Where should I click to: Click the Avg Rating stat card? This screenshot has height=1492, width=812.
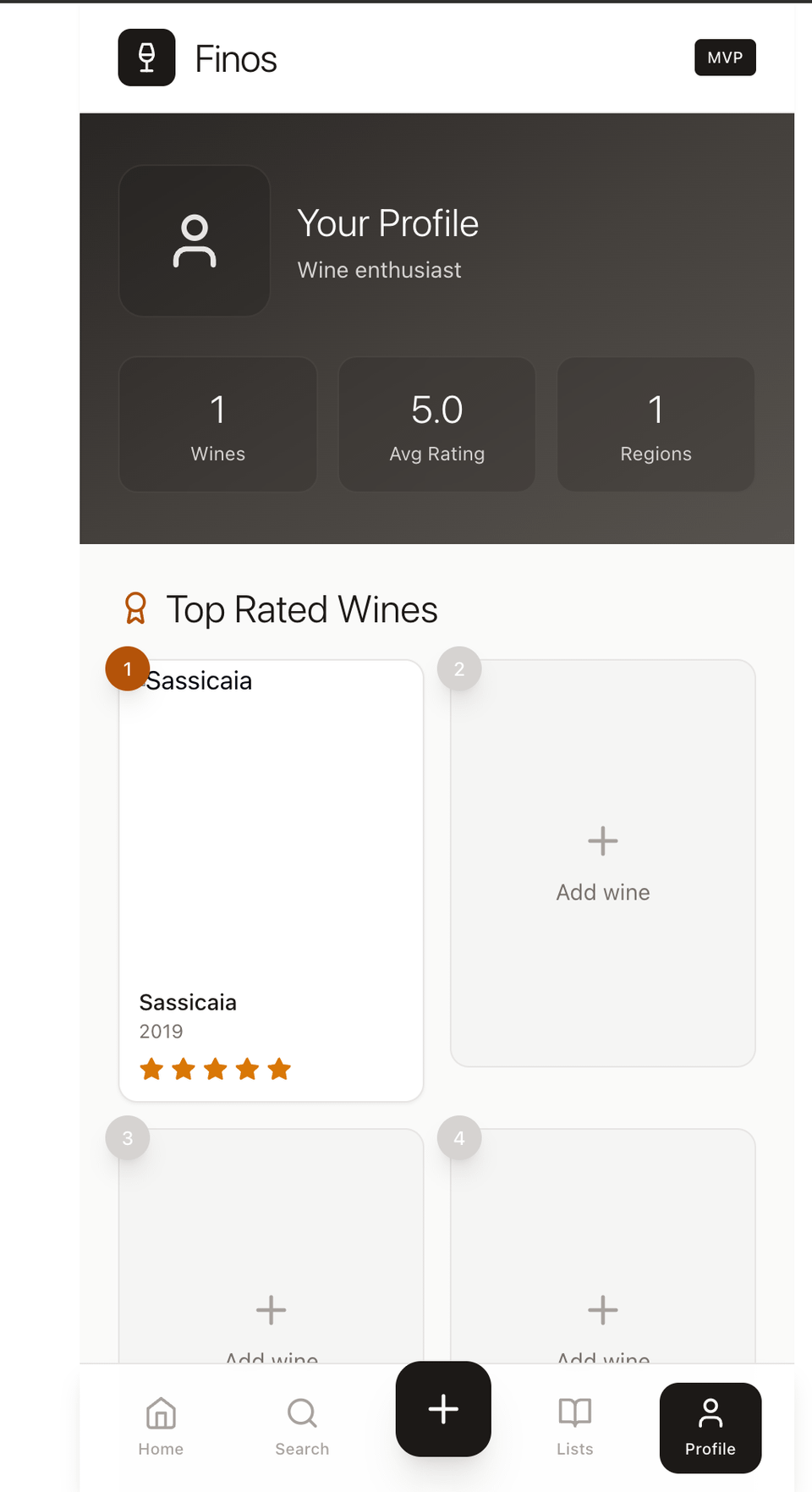[x=437, y=424]
